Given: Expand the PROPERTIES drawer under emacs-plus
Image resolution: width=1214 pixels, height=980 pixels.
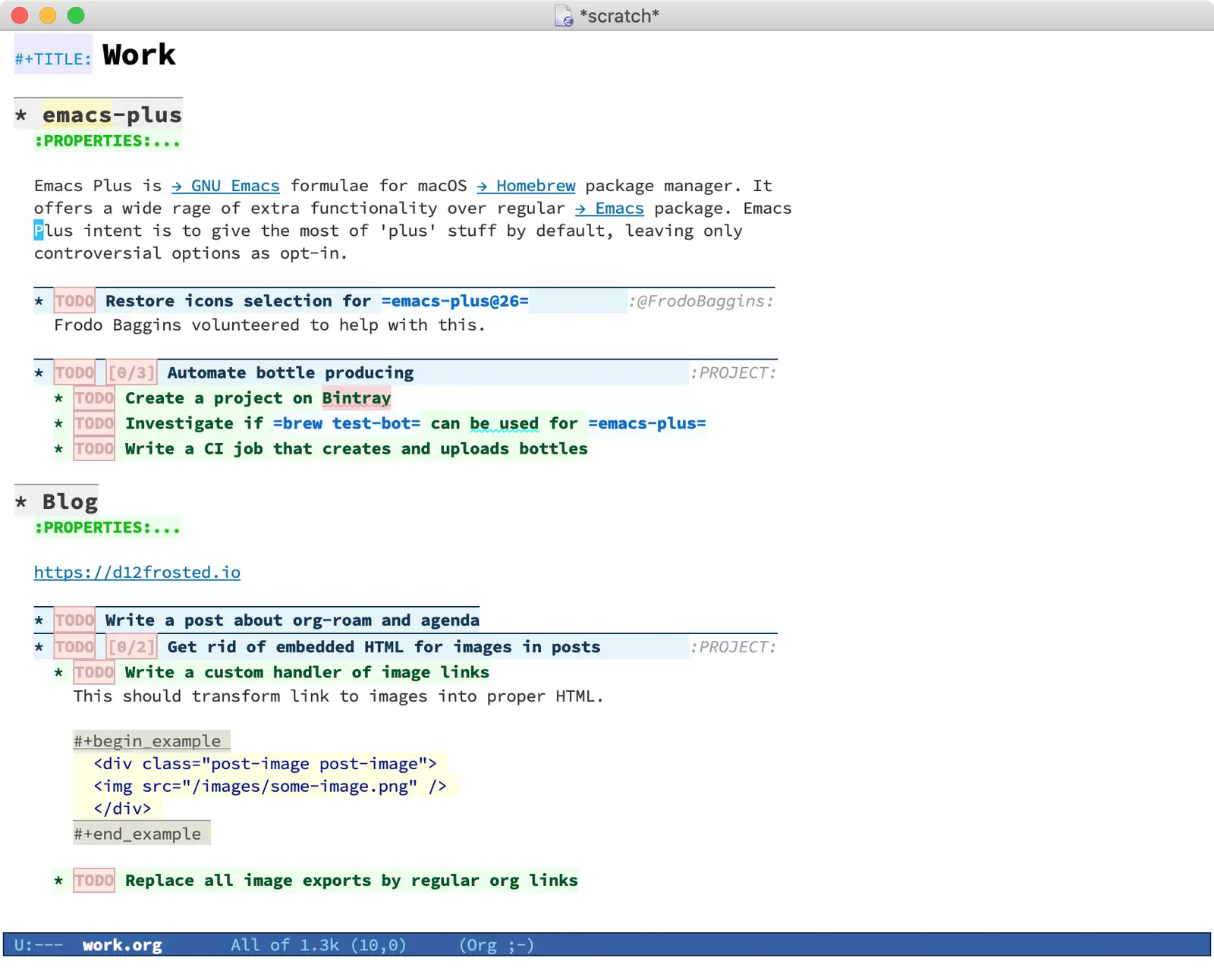Looking at the screenshot, I should pos(107,141).
